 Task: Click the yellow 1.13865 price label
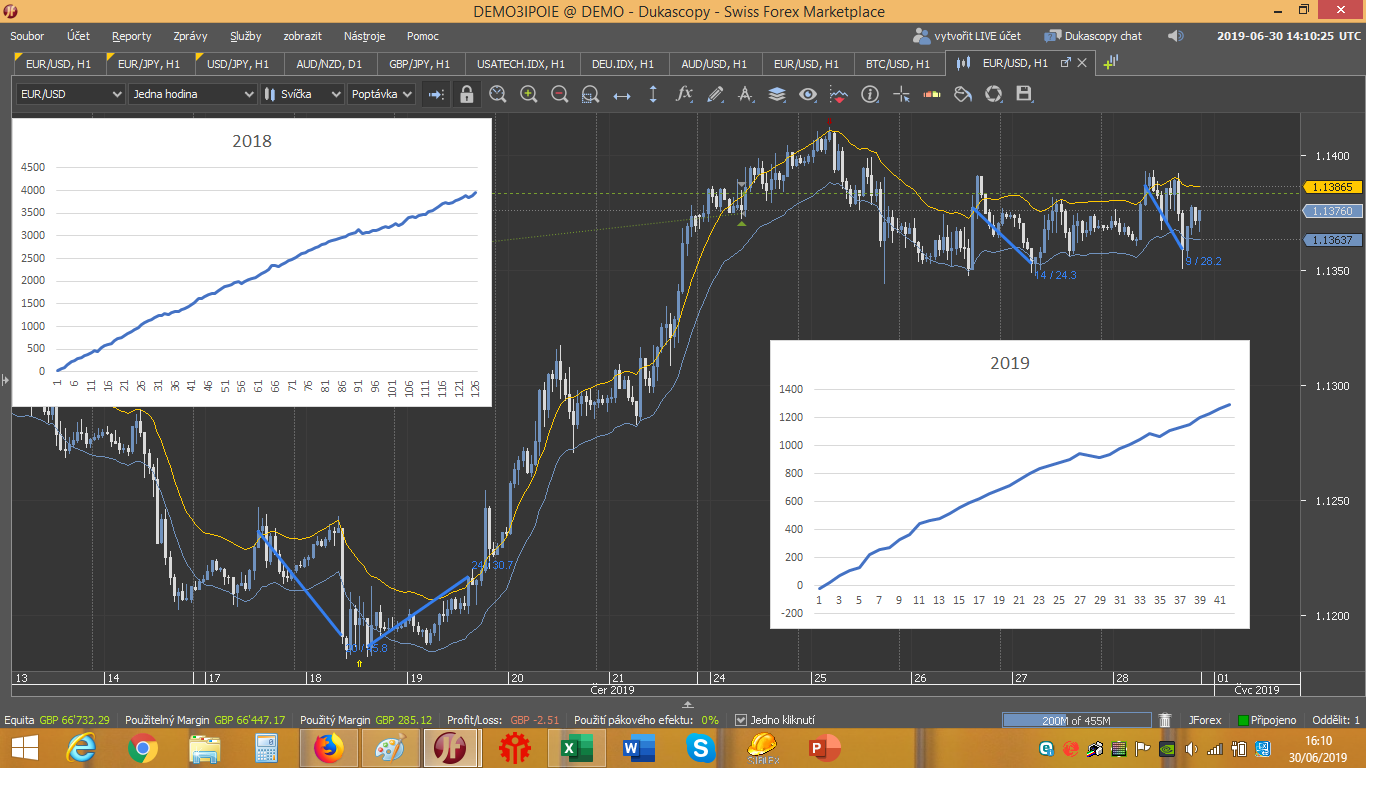(1333, 187)
